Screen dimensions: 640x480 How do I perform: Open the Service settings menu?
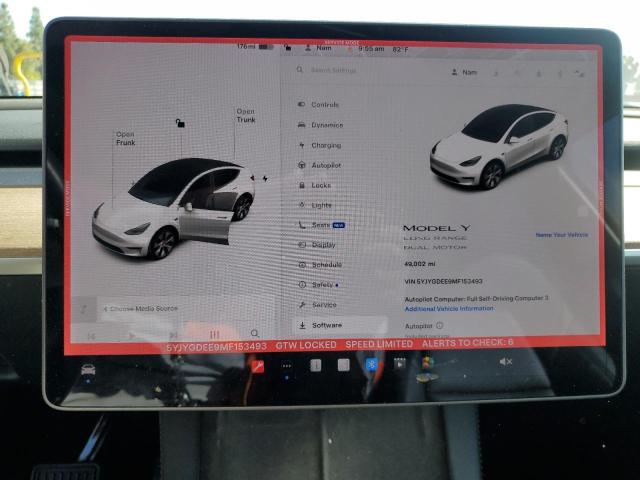click(x=318, y=305)
